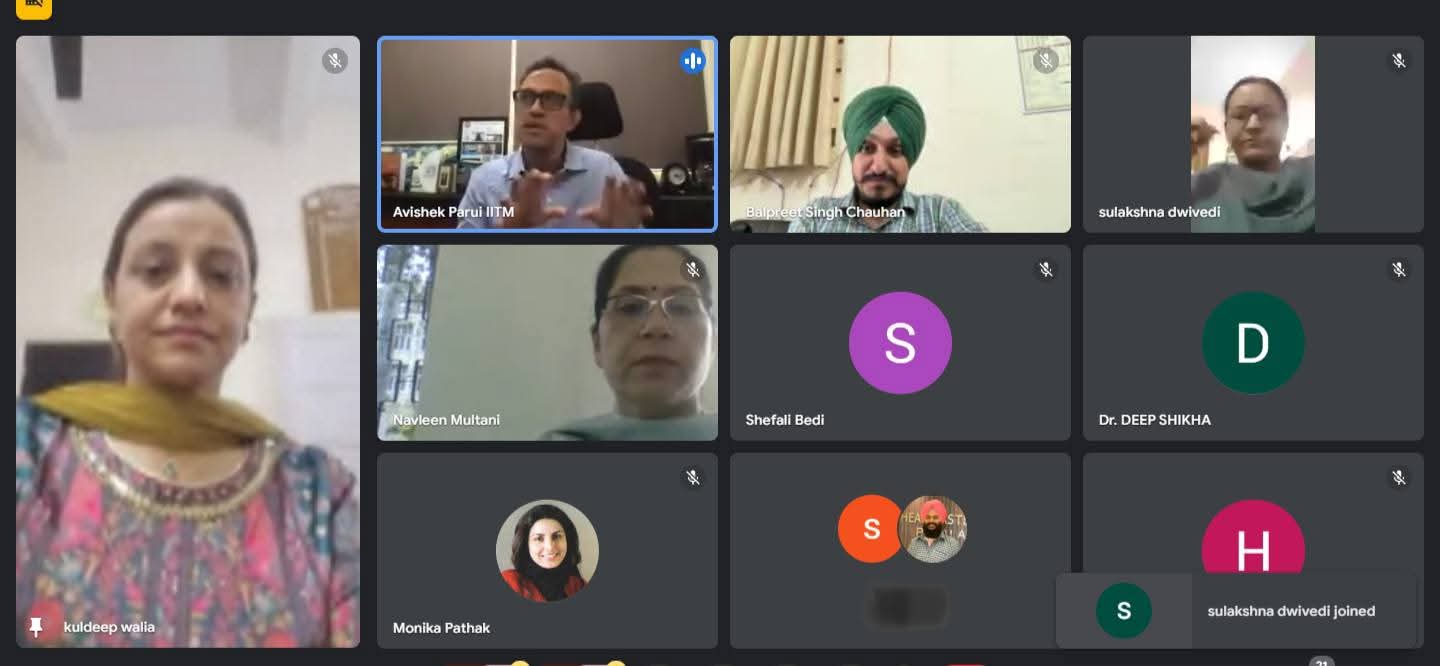Click muted mic icon on Monika Pathak's tile
1440x666 pixels.
pyautogui.click(x=692, y=478)
